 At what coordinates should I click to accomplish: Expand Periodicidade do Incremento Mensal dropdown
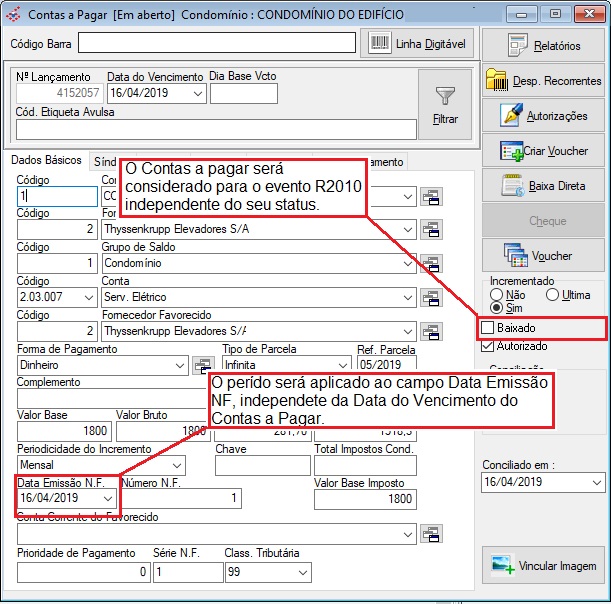(177, 466)
